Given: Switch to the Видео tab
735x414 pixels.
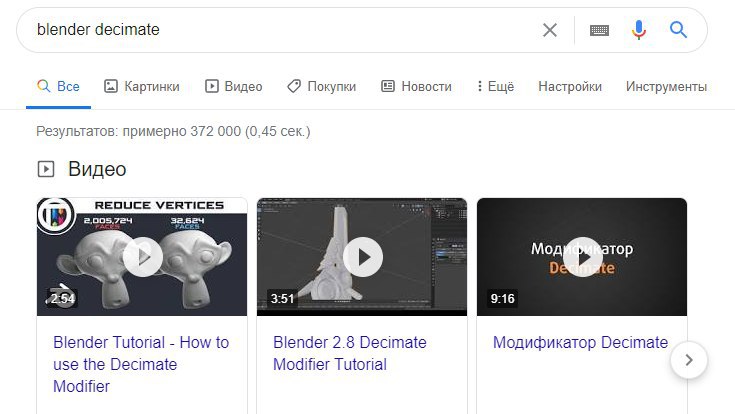Looking at the screenshot, I should tap(233, 86).
